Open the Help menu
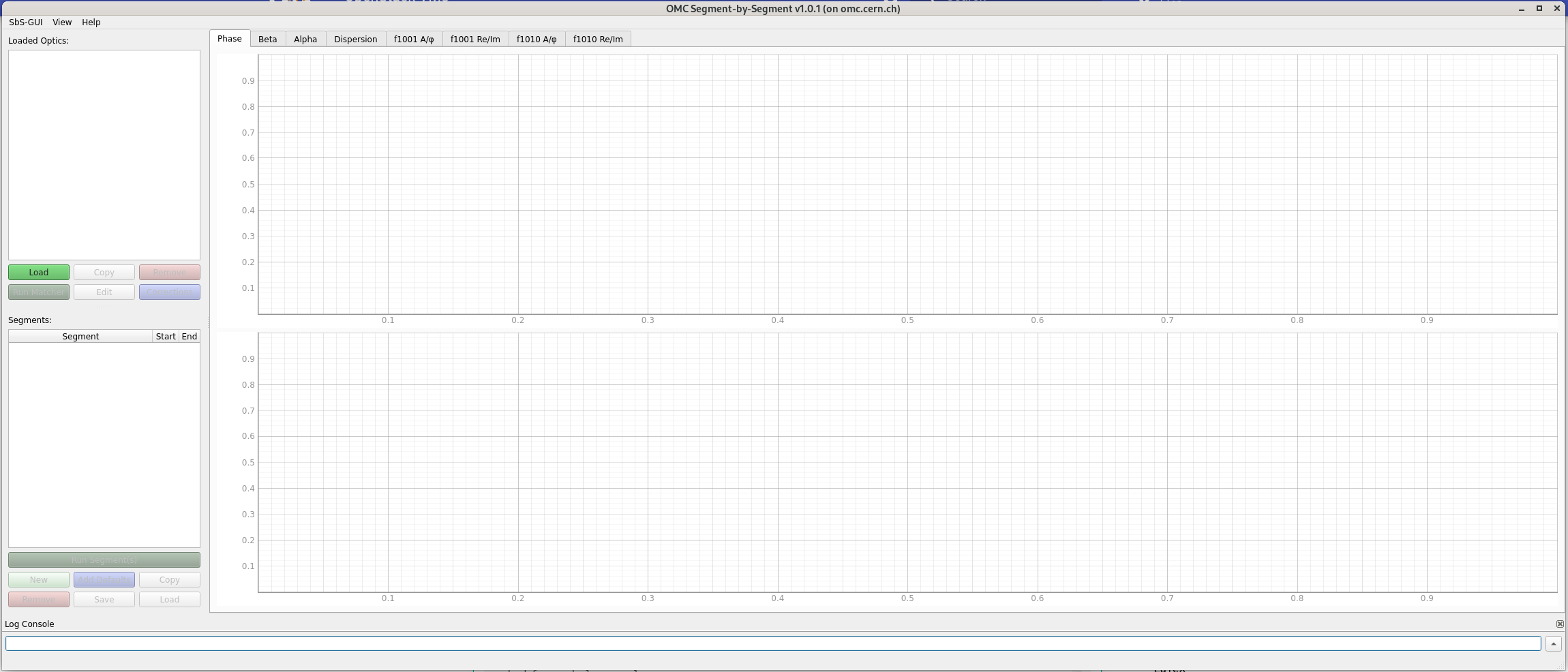 (x=91, y=22)
